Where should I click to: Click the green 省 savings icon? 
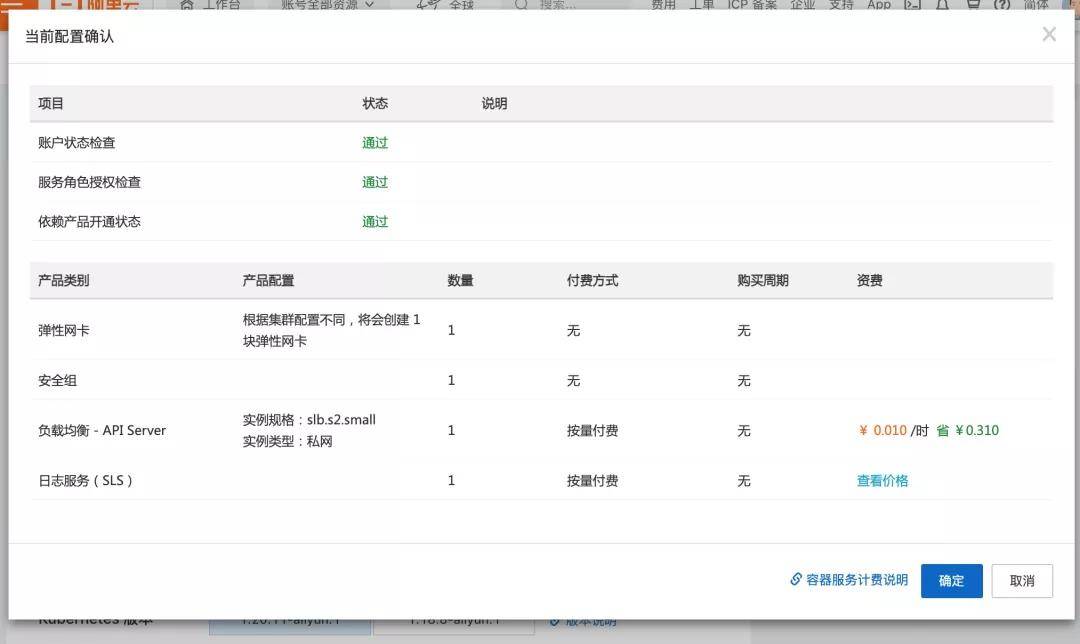942,430
